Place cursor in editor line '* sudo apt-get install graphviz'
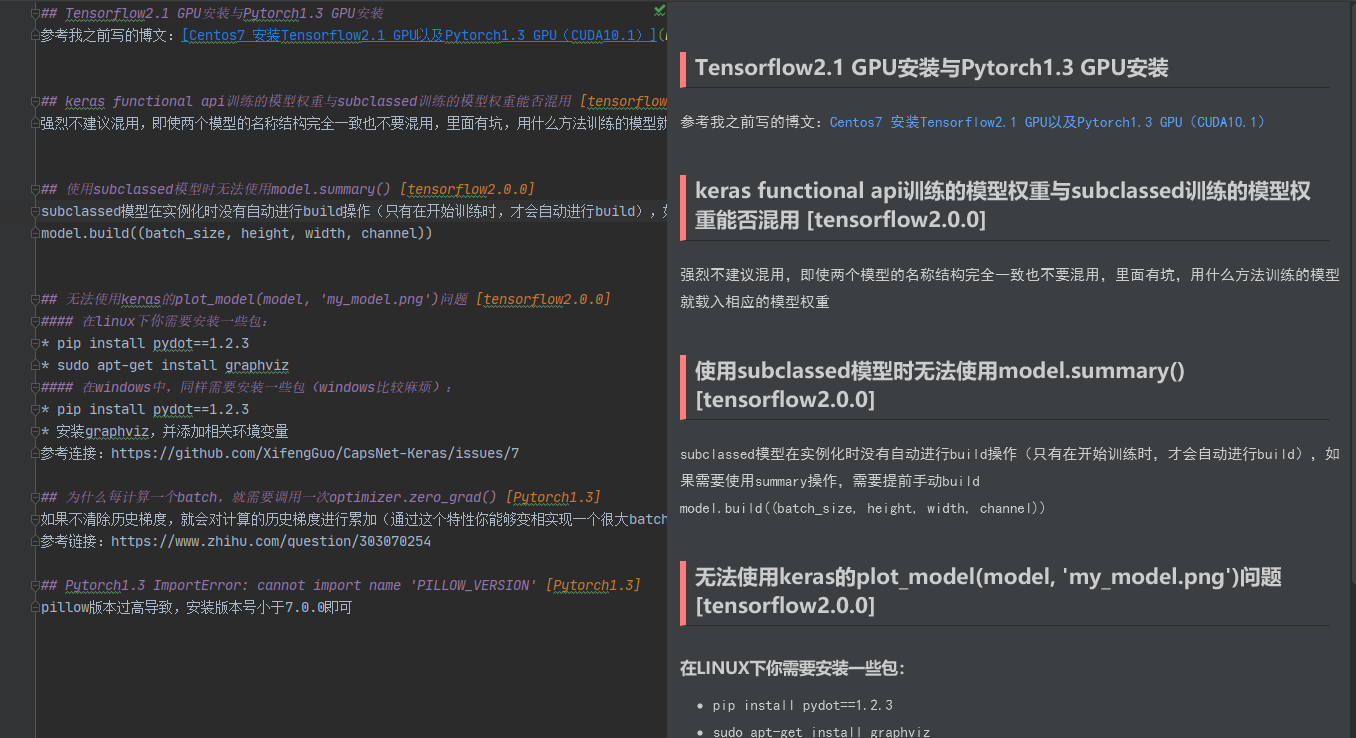Image resolution: width=1356 pixels, height=738 pixels. click(165, 366)
